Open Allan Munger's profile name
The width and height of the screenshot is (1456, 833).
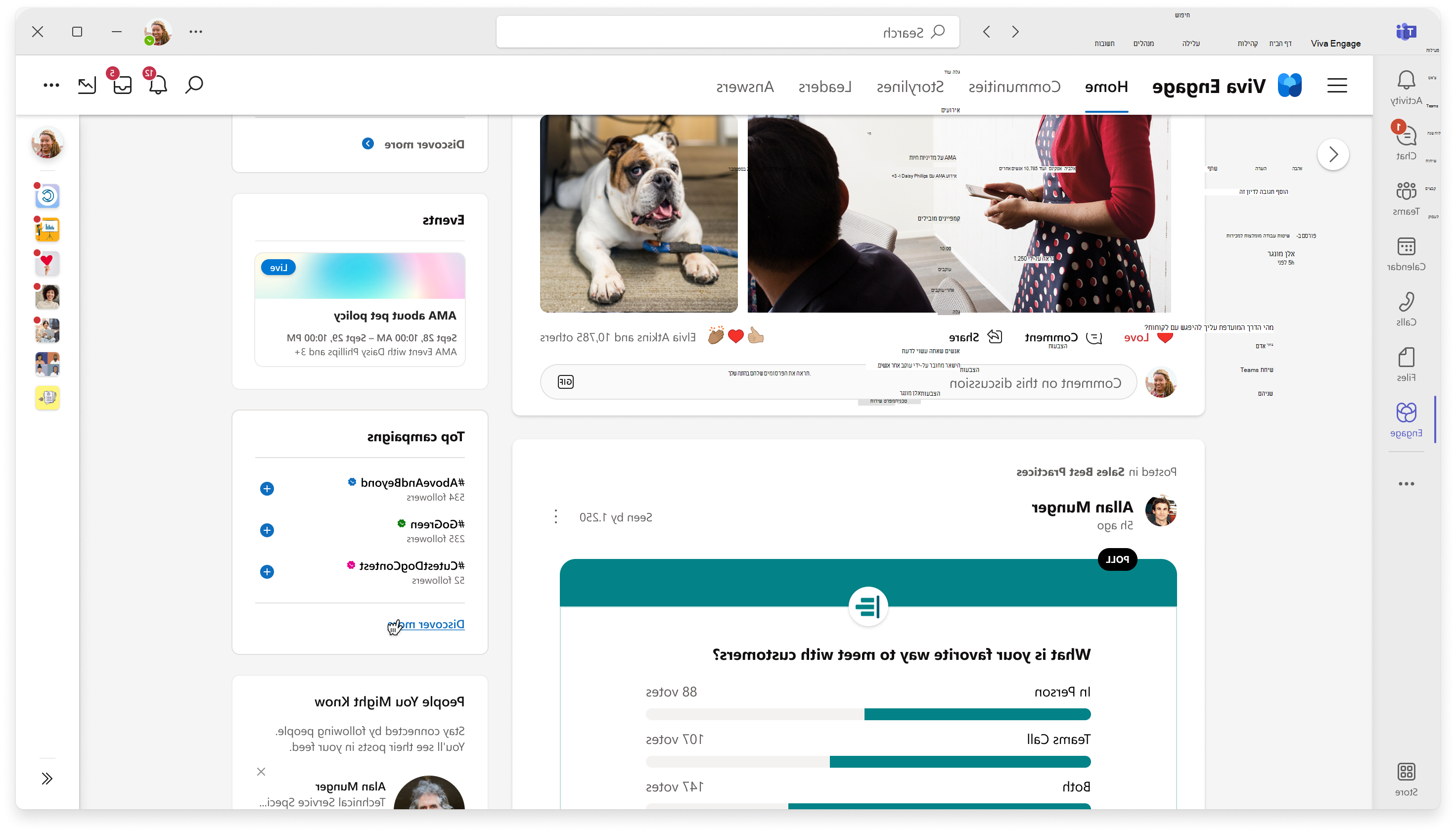1082,507
